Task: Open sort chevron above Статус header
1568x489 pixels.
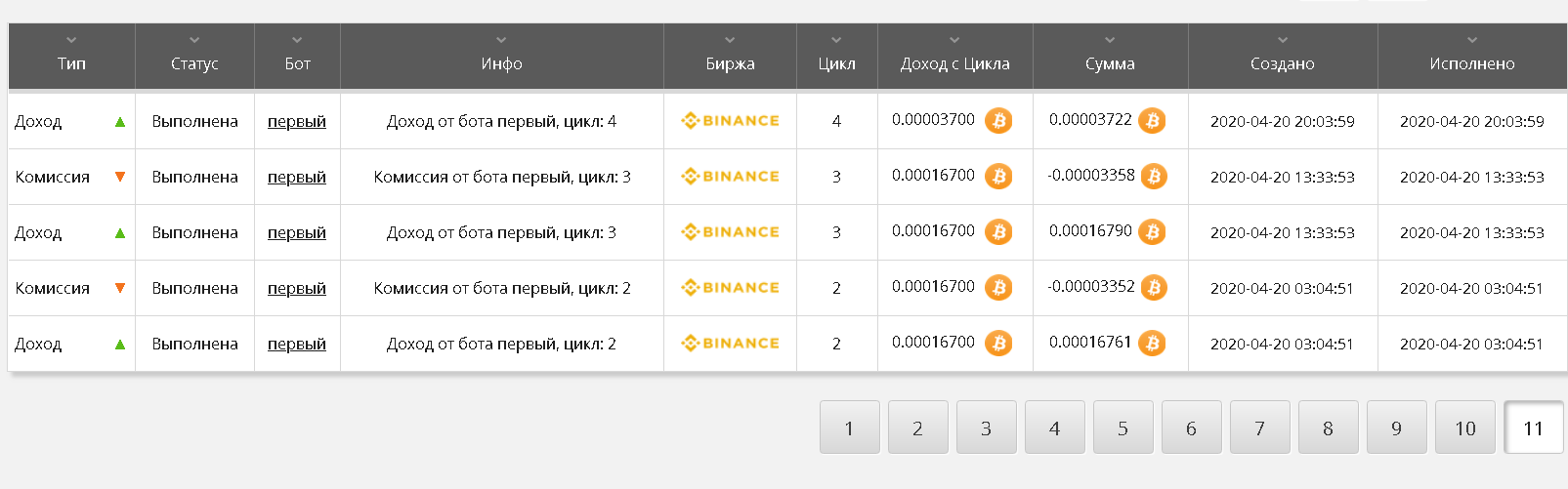Action: coord(194,40)
